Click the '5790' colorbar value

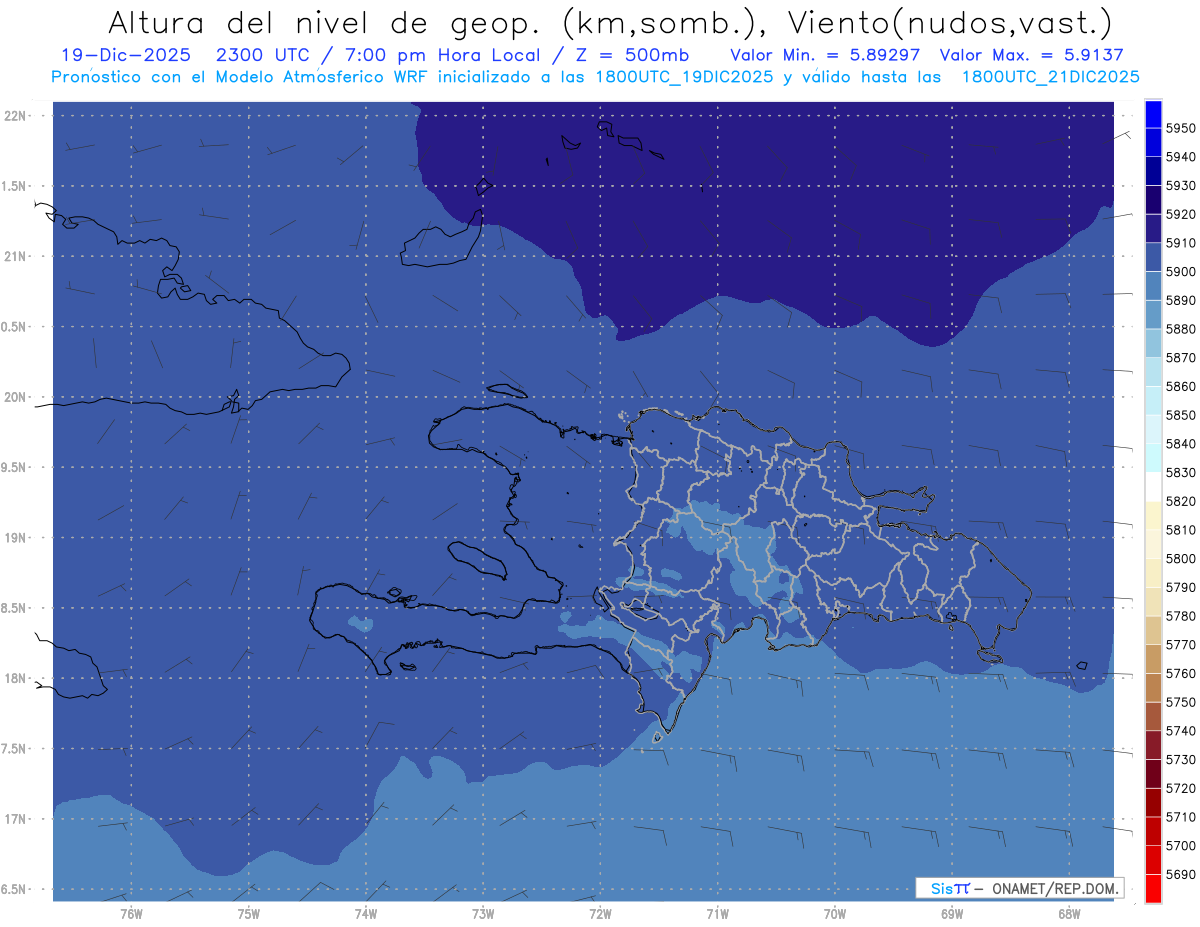point(1180,587)
